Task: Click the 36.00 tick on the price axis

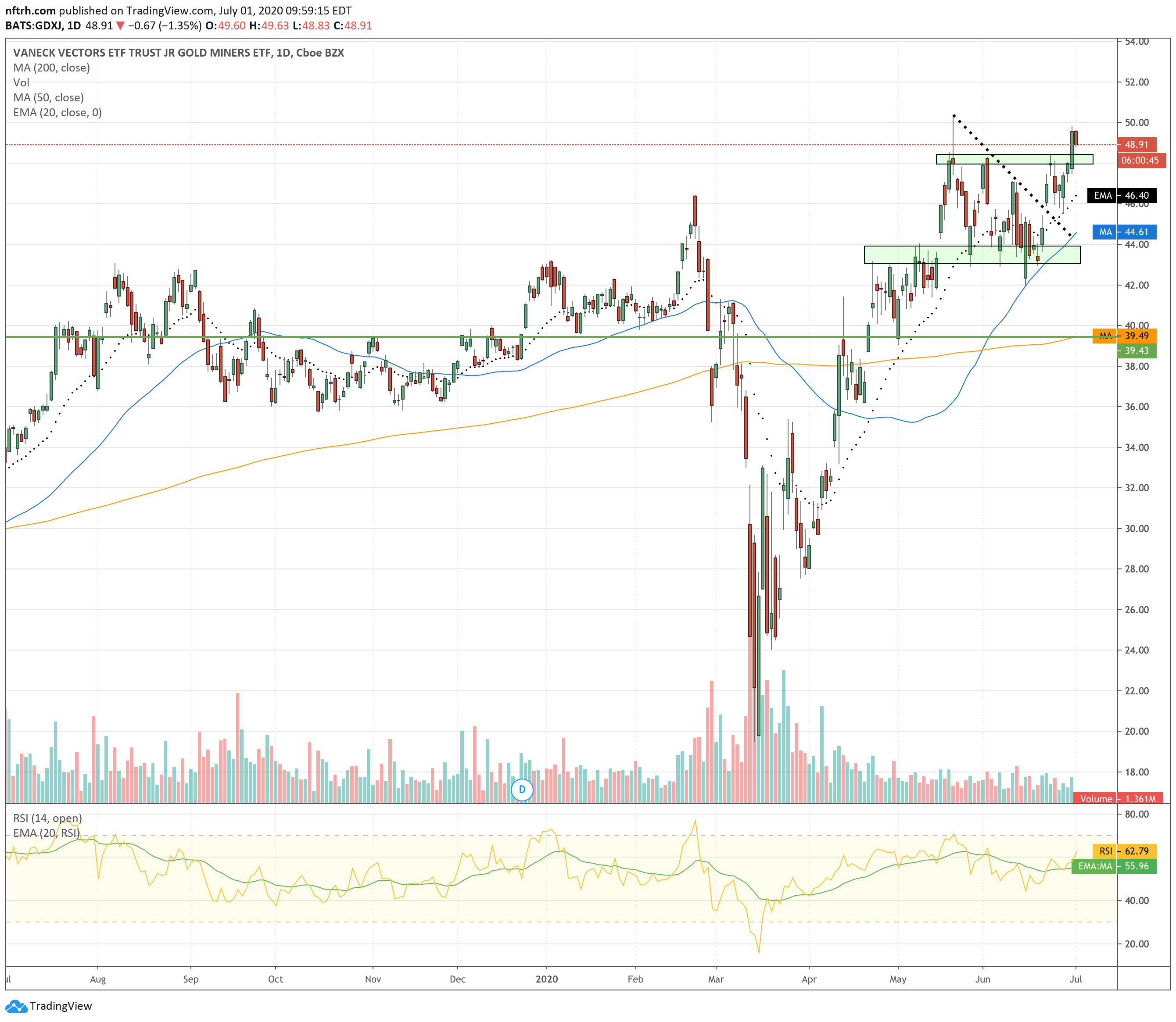Action: tap(1137, 407)
